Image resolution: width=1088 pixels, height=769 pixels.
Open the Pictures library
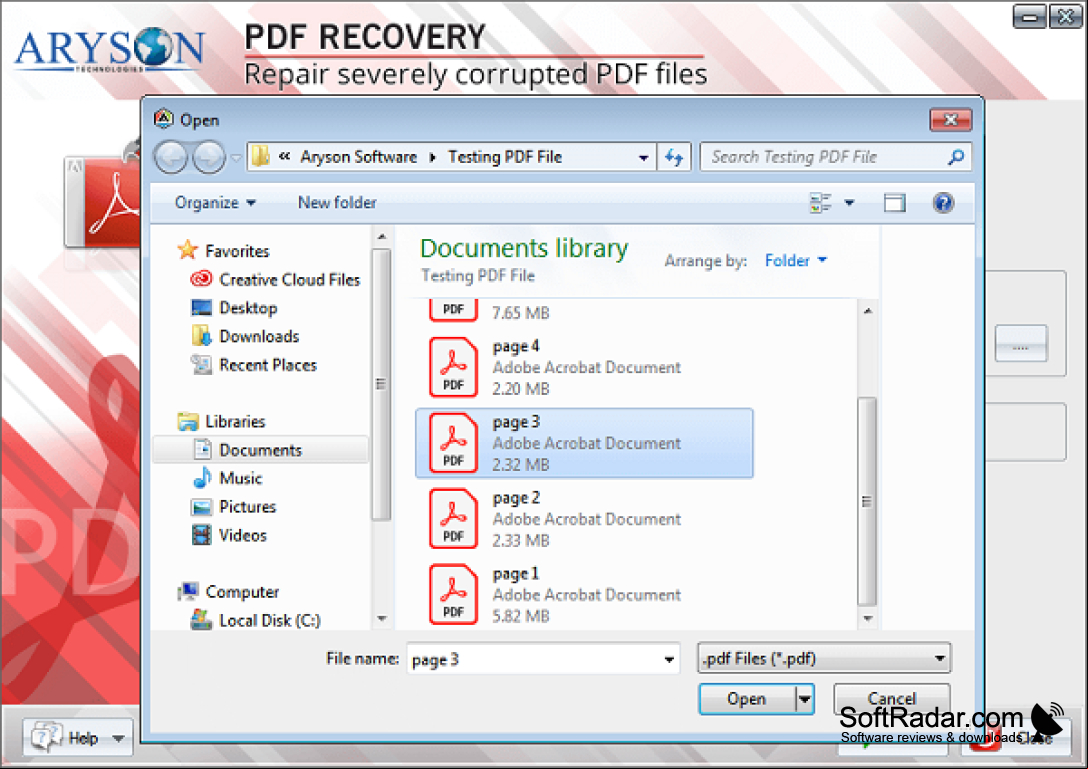click(247, 507)
